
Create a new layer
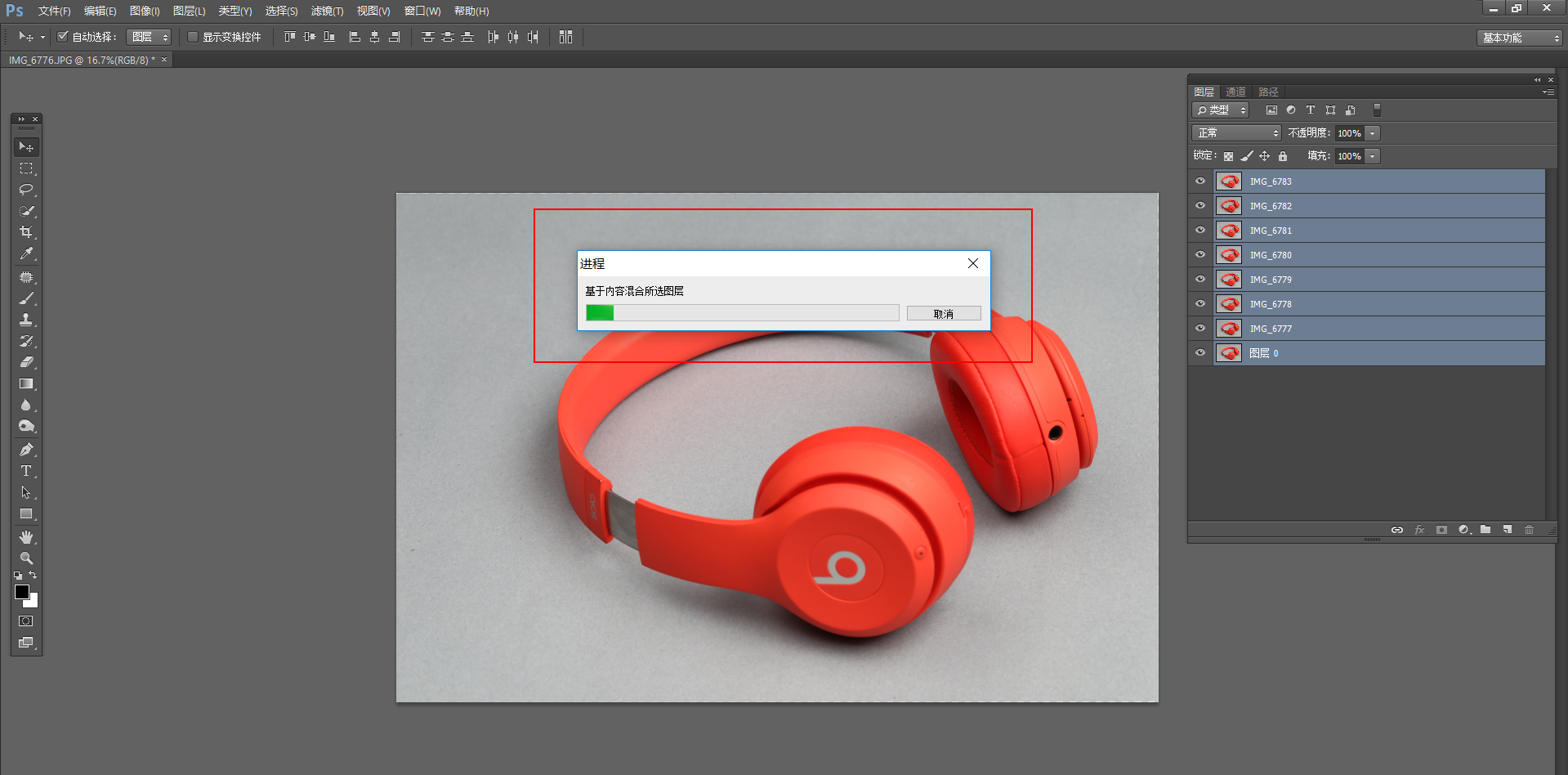tap(1508, 530)
